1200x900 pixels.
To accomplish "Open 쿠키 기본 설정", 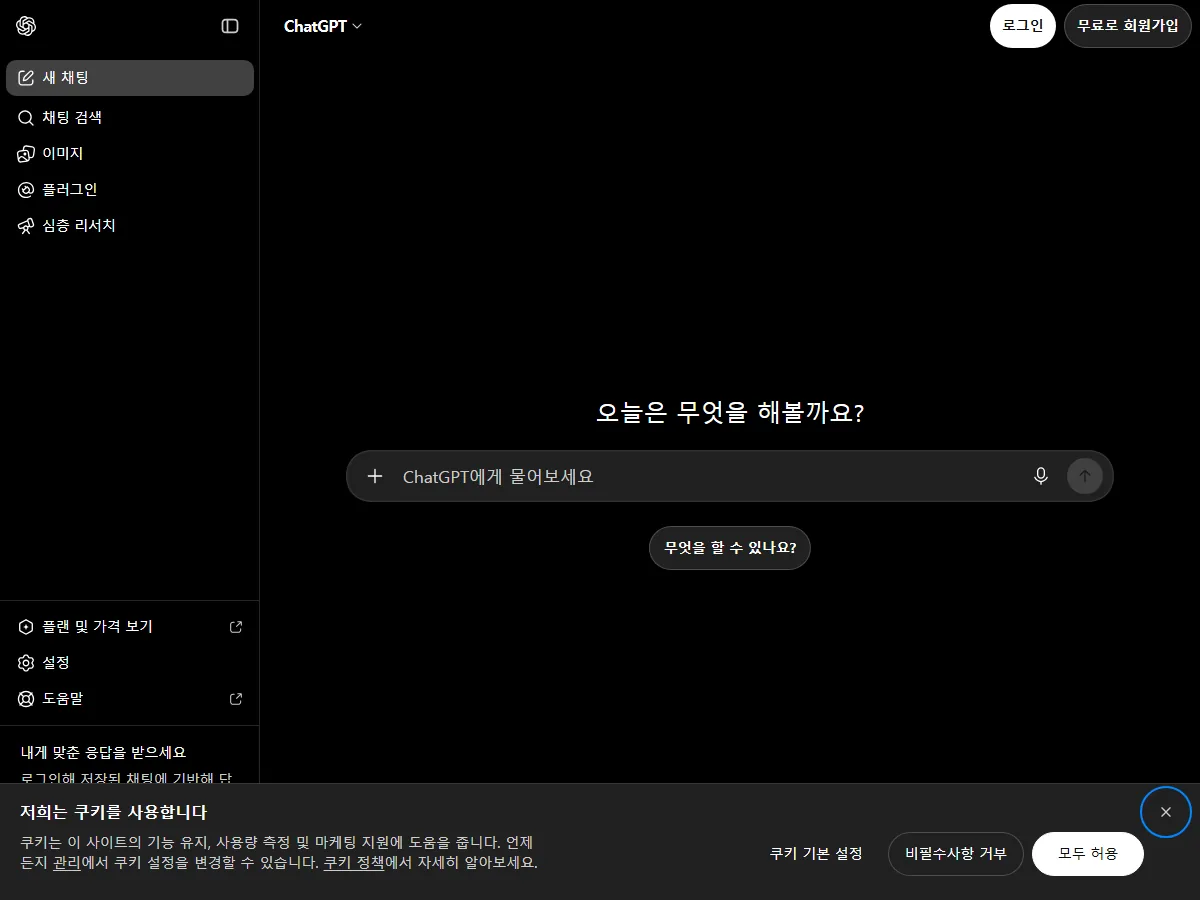I will coord(816,854).
